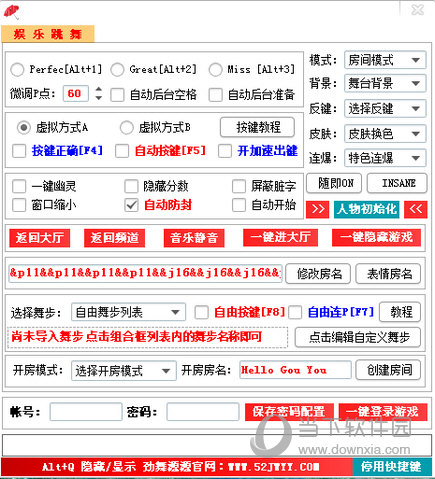Open the 模式 房间模式 dropdown
This screenshot has width=435, height=479.
tap(385, 60)
